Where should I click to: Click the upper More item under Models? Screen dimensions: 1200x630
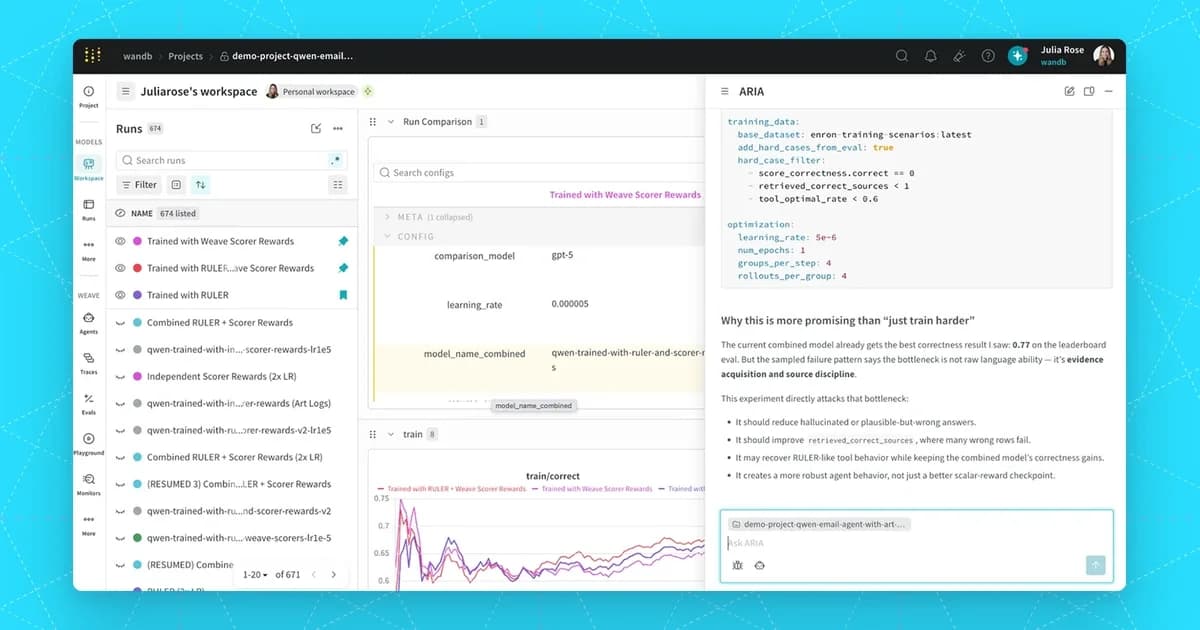coord(89,250)
